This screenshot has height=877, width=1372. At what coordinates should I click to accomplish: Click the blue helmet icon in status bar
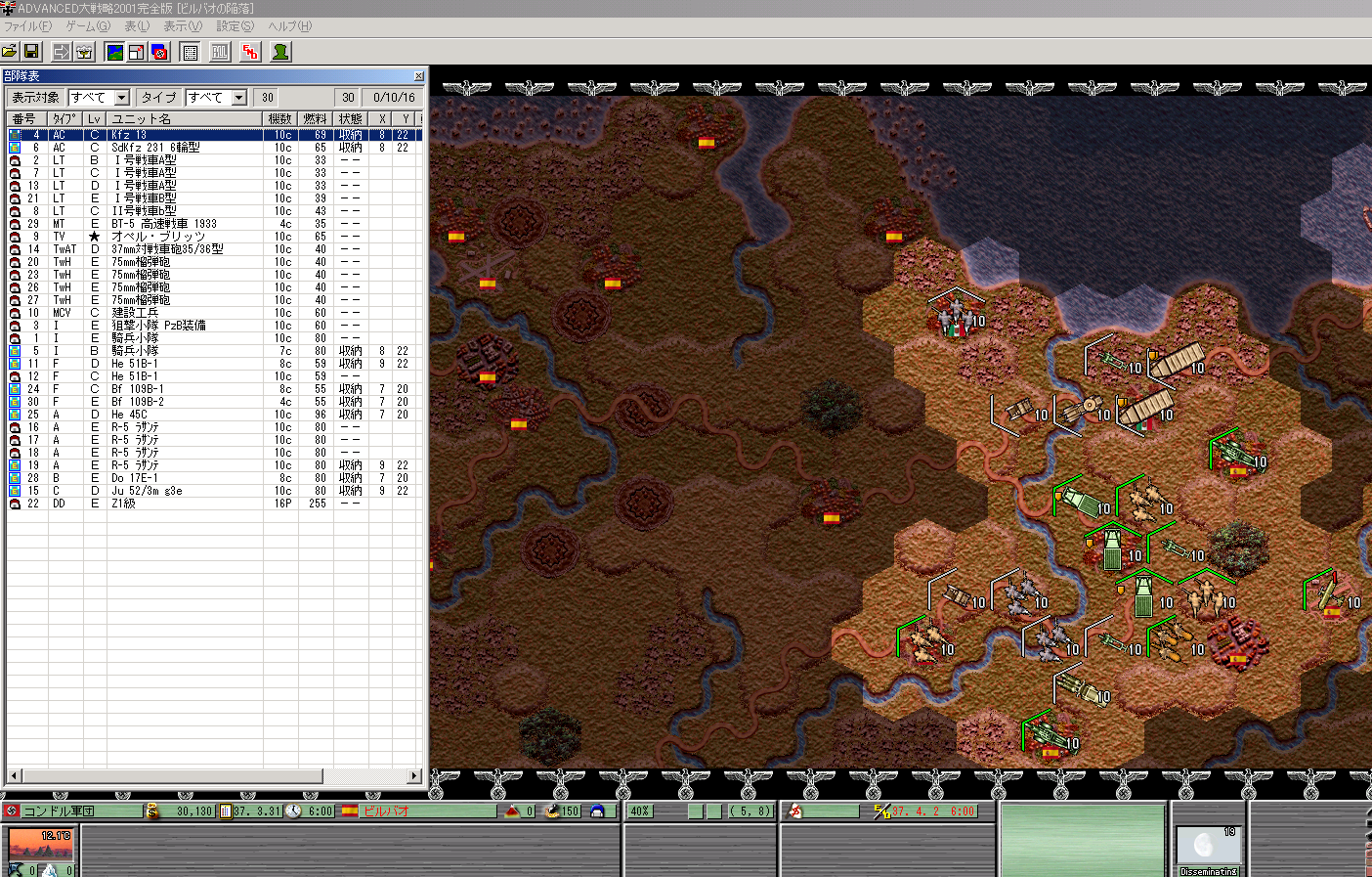[597, 811]
